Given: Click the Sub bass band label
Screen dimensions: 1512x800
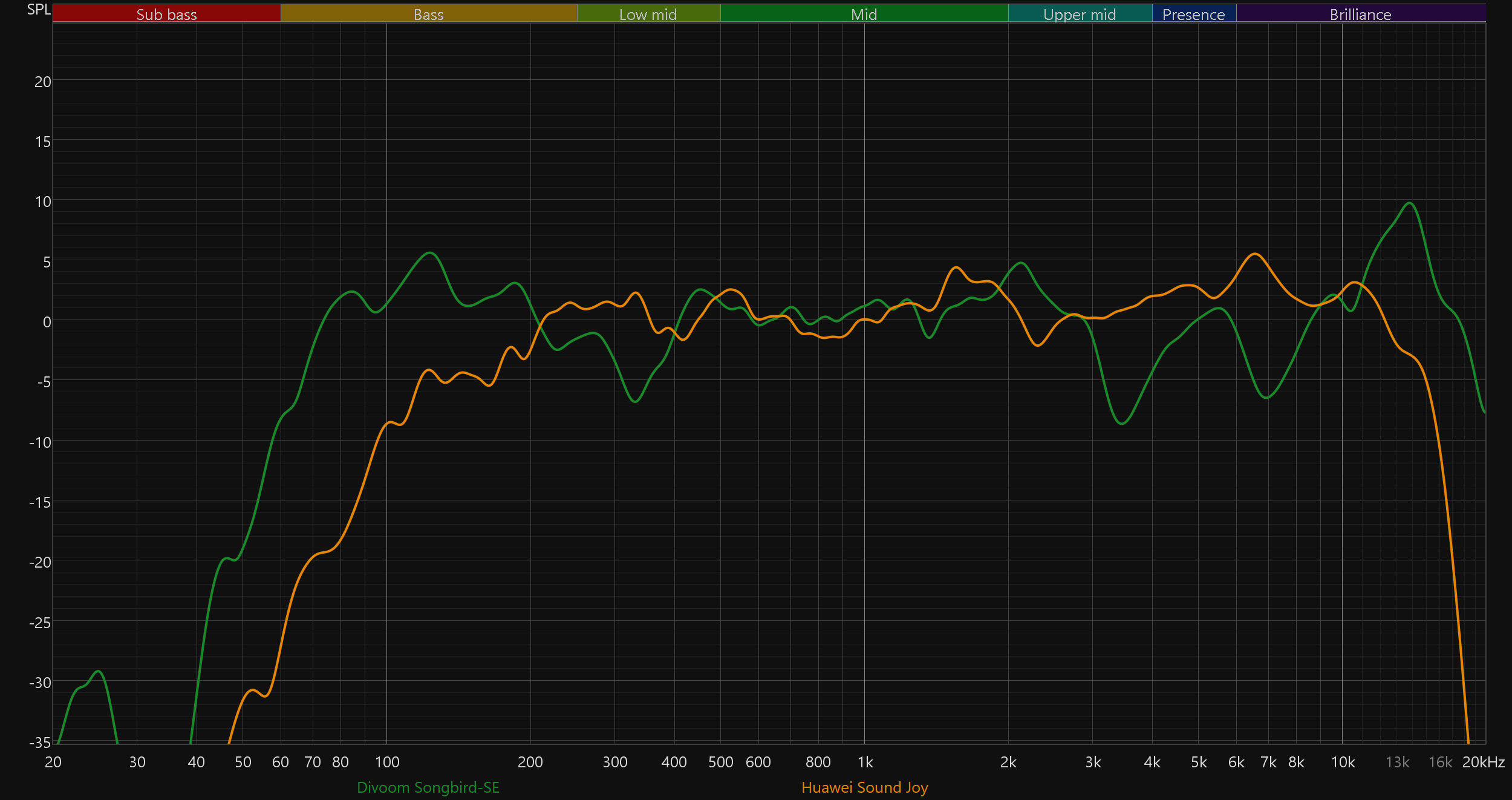Looking at the screenshot, I should tap(166, 14).
